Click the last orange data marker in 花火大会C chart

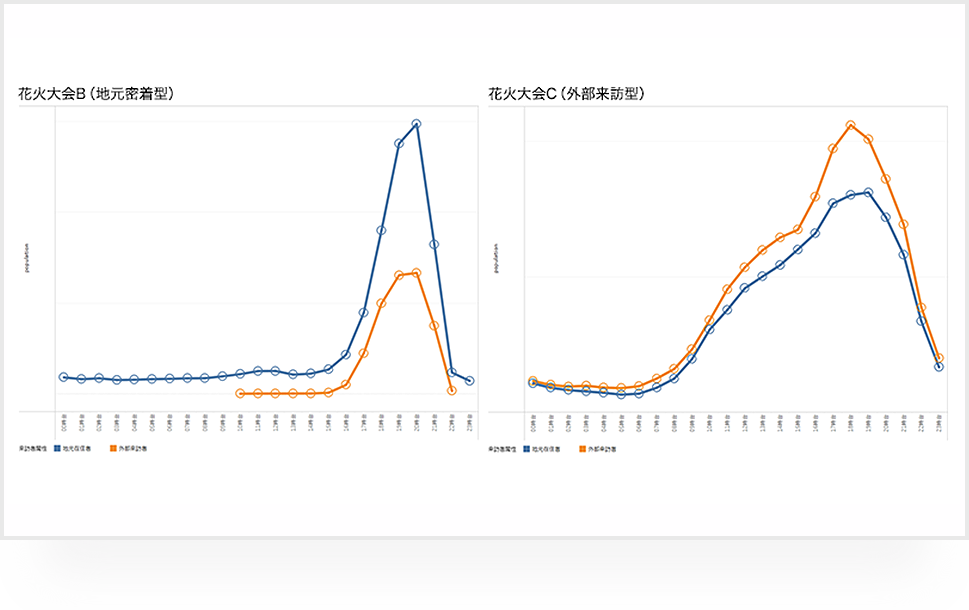pos(938,357)
